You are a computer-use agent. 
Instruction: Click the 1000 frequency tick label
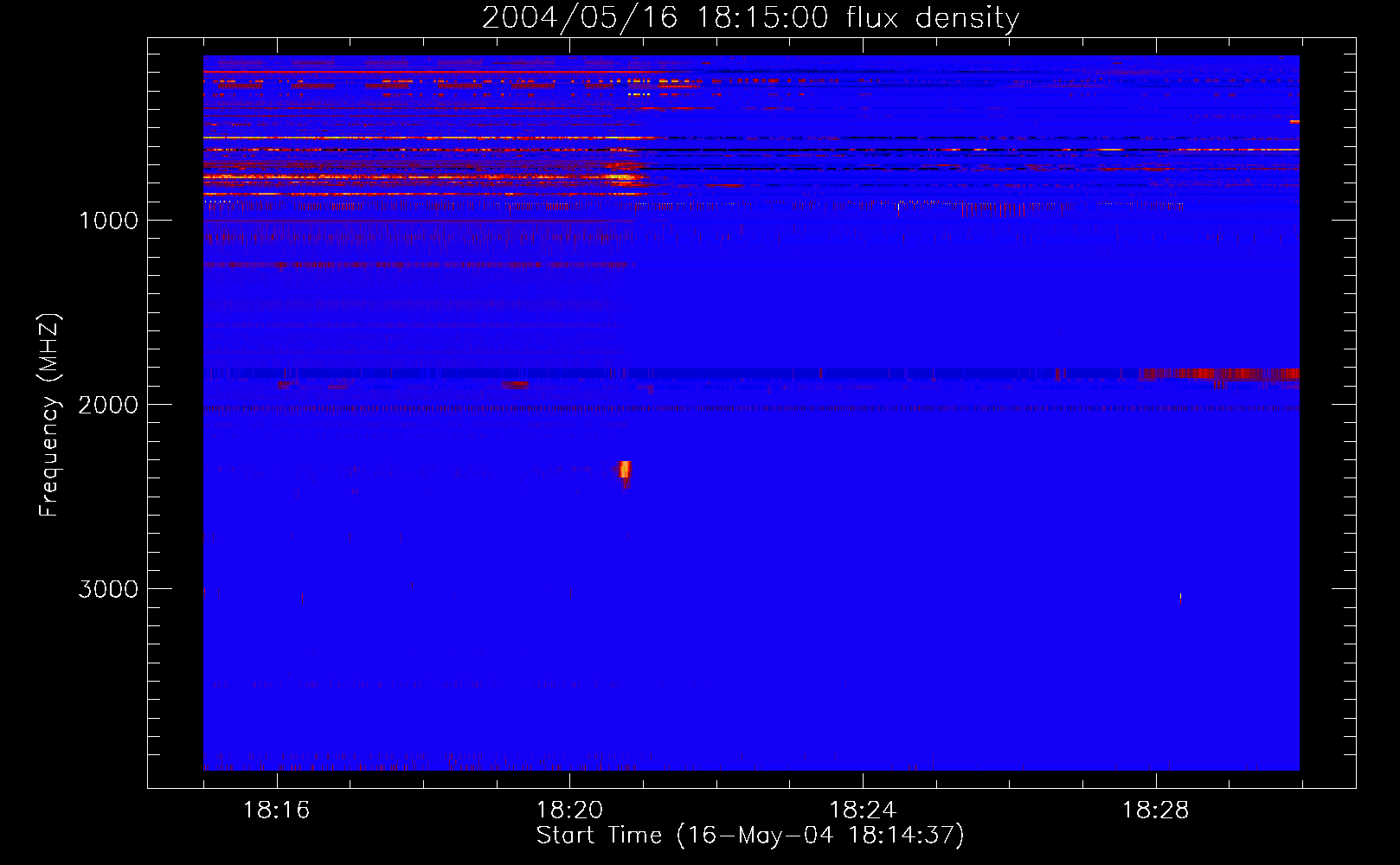click(109, 221)
